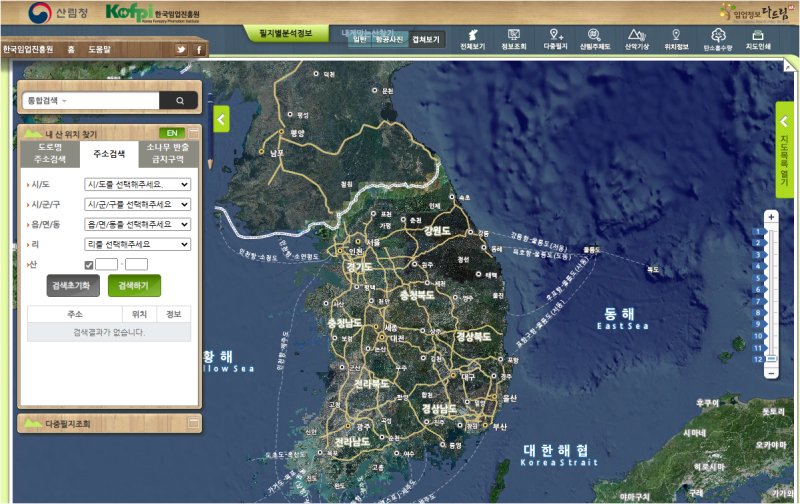The width and height of the screenshot is (800, 504).
Task: Click the 대한해협 Korea Strait label
Action: (558, 455)
